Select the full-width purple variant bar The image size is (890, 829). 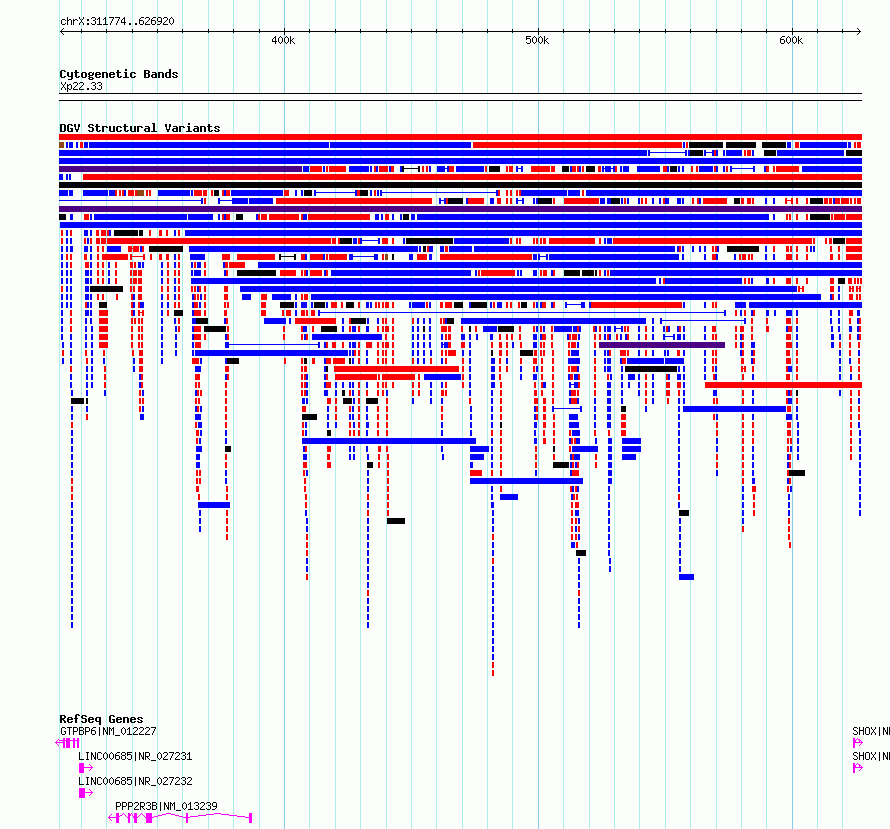pos(460,209)
